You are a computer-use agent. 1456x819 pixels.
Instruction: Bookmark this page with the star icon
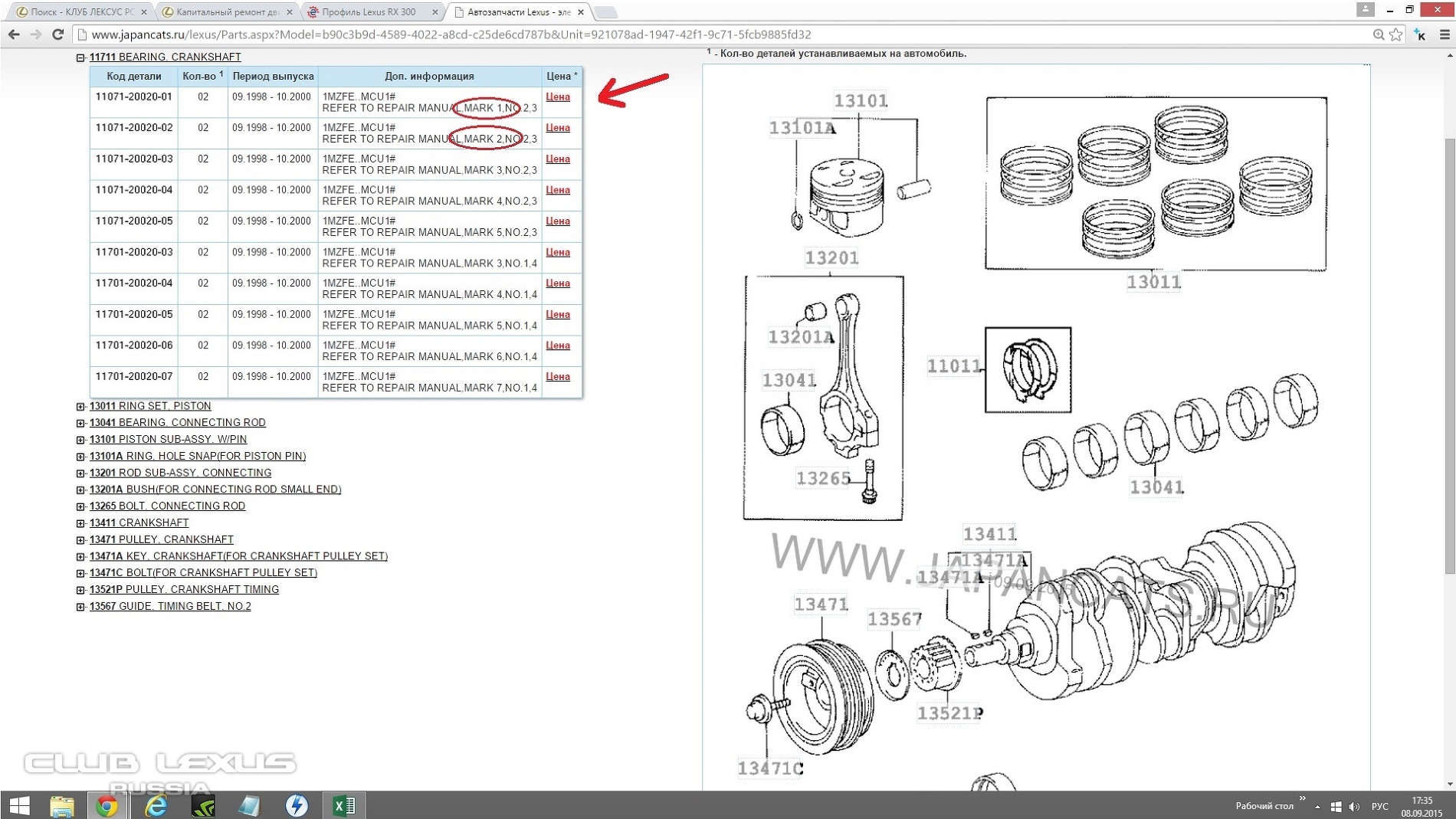point(1396,34)
